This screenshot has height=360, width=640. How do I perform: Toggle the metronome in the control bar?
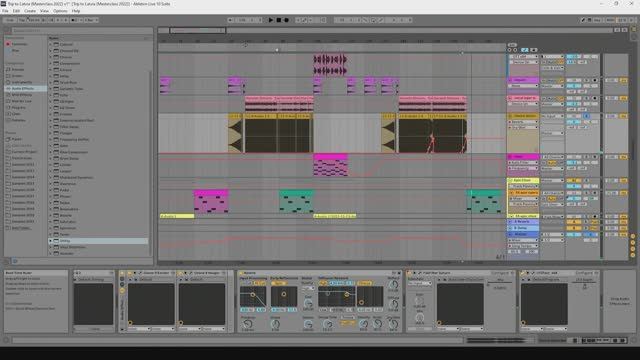[x=75, y=20]
